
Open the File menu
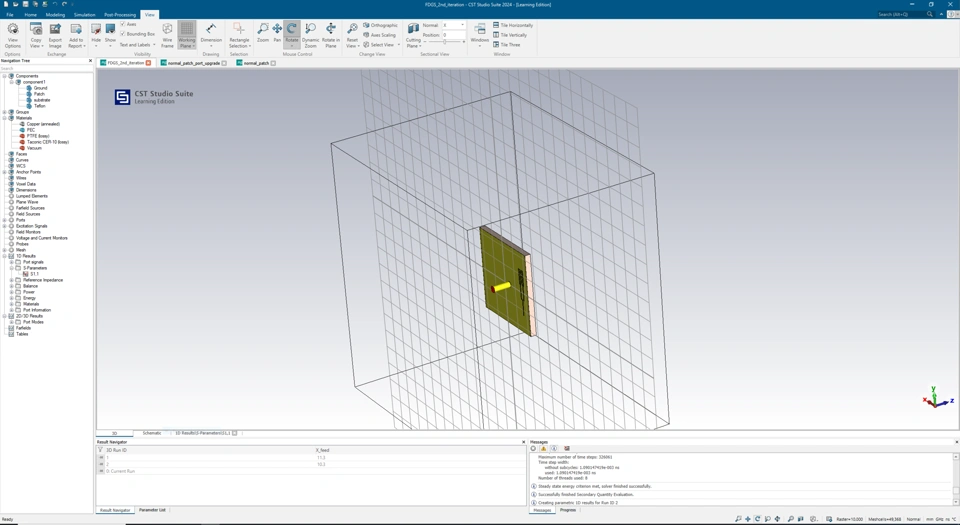[x=10, y=14]
